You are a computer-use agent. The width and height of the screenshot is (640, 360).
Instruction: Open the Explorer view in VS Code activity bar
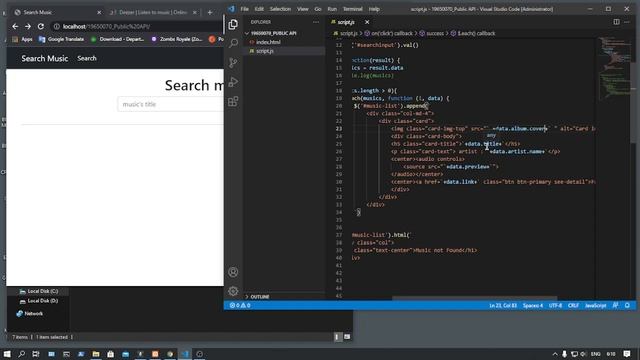pos(233,24)
